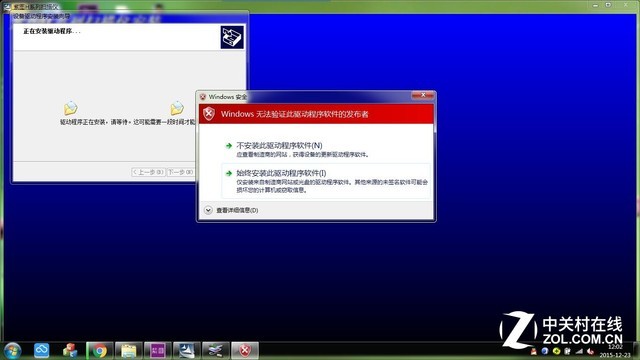Open the blue cloud app in taskbar
The image size is (640, 360).
[41, 350]
